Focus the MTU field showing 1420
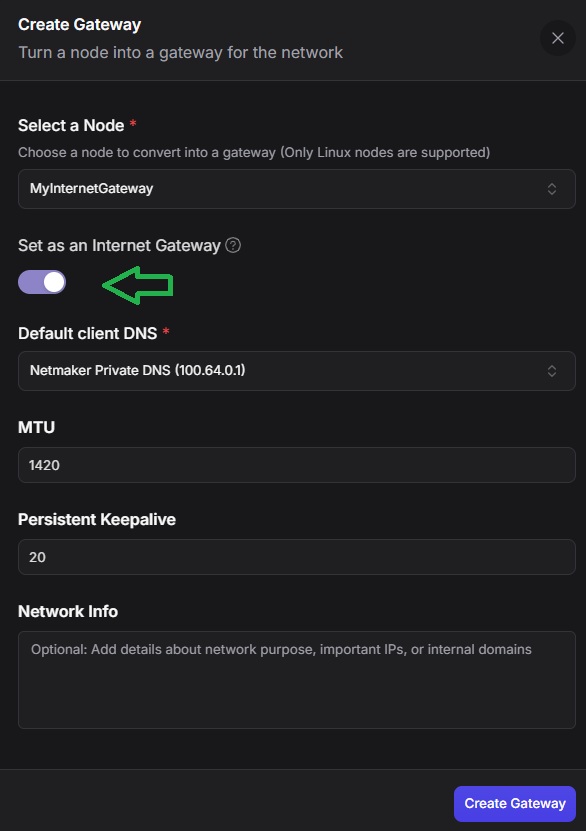Screen dimensions: 586x831 [x=297, y=465]
